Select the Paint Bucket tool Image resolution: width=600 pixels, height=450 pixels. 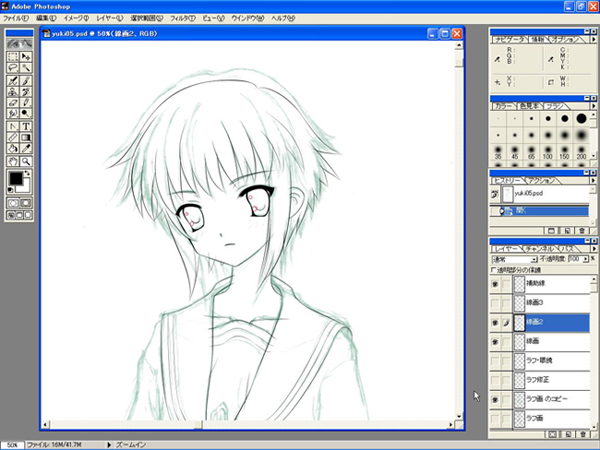13,148
